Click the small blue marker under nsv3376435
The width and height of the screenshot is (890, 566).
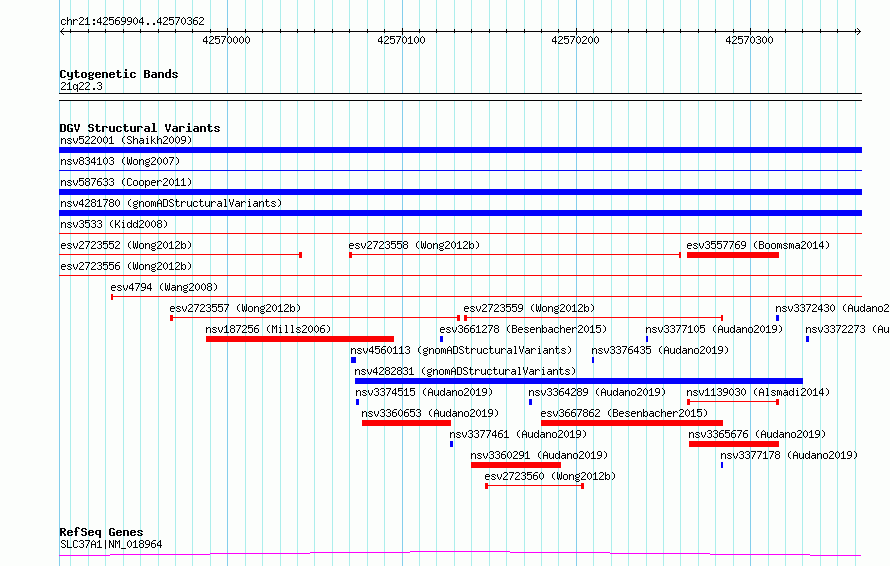point(593,360)
